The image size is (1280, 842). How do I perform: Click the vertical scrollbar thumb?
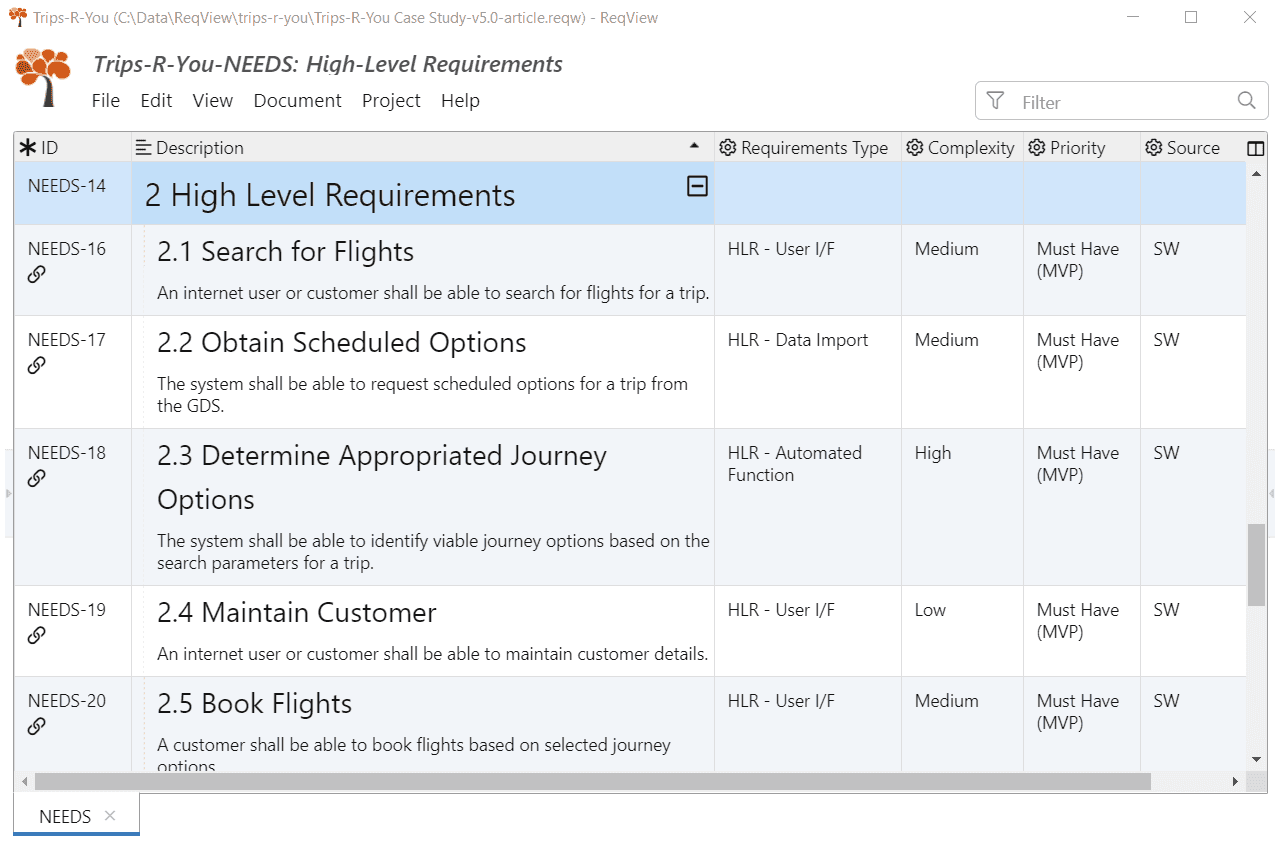coord(1256,565)
